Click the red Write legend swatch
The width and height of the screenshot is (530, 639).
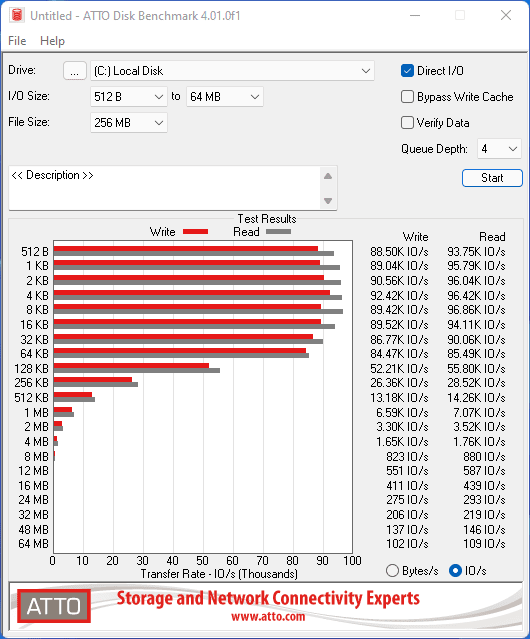pos(196,231)
